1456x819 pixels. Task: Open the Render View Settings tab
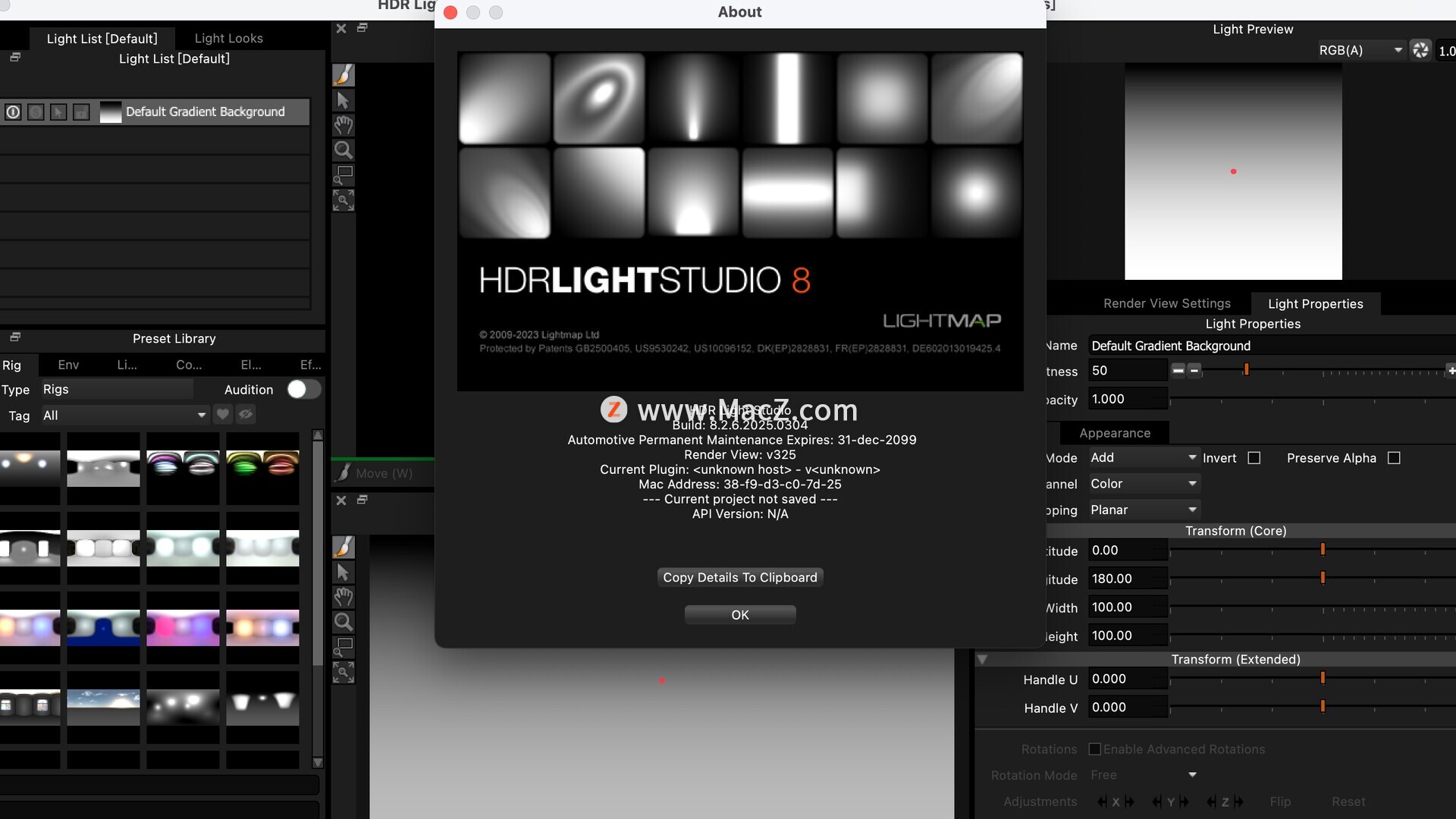coord(1166,303)
